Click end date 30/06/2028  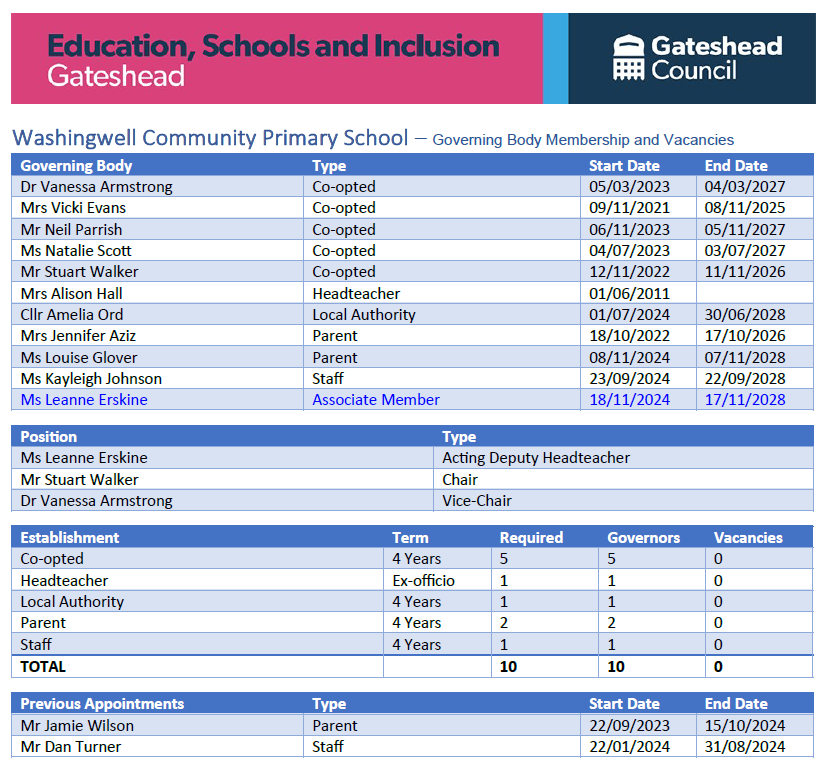[745, 315]
